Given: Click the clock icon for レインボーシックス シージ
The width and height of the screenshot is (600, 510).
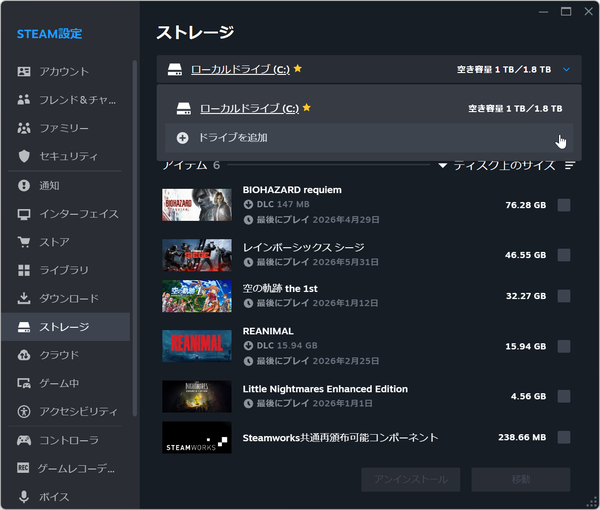Looking at the screenshot, I should coord(248,262).
